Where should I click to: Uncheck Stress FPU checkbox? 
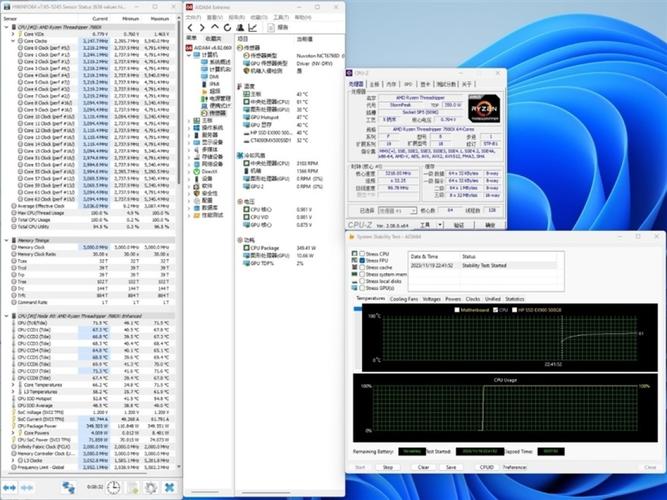click(x=362, y=260)
